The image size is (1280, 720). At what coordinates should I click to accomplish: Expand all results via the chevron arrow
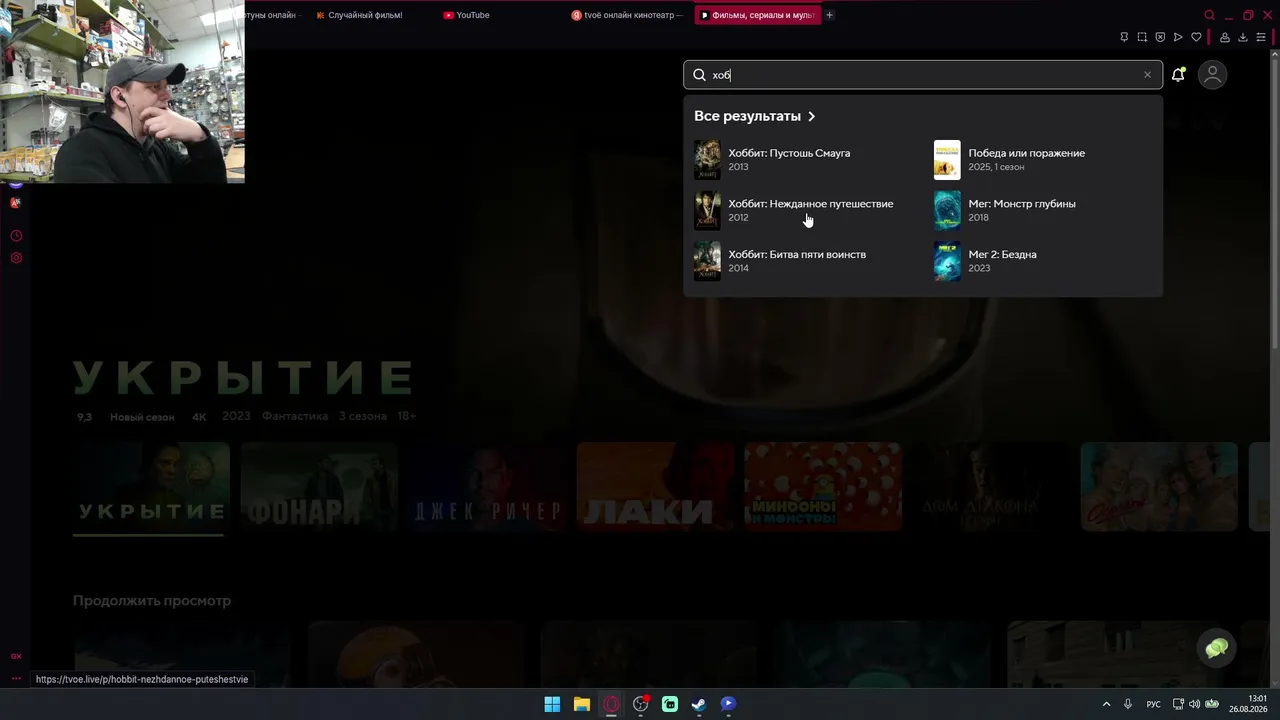pos(811,116)
